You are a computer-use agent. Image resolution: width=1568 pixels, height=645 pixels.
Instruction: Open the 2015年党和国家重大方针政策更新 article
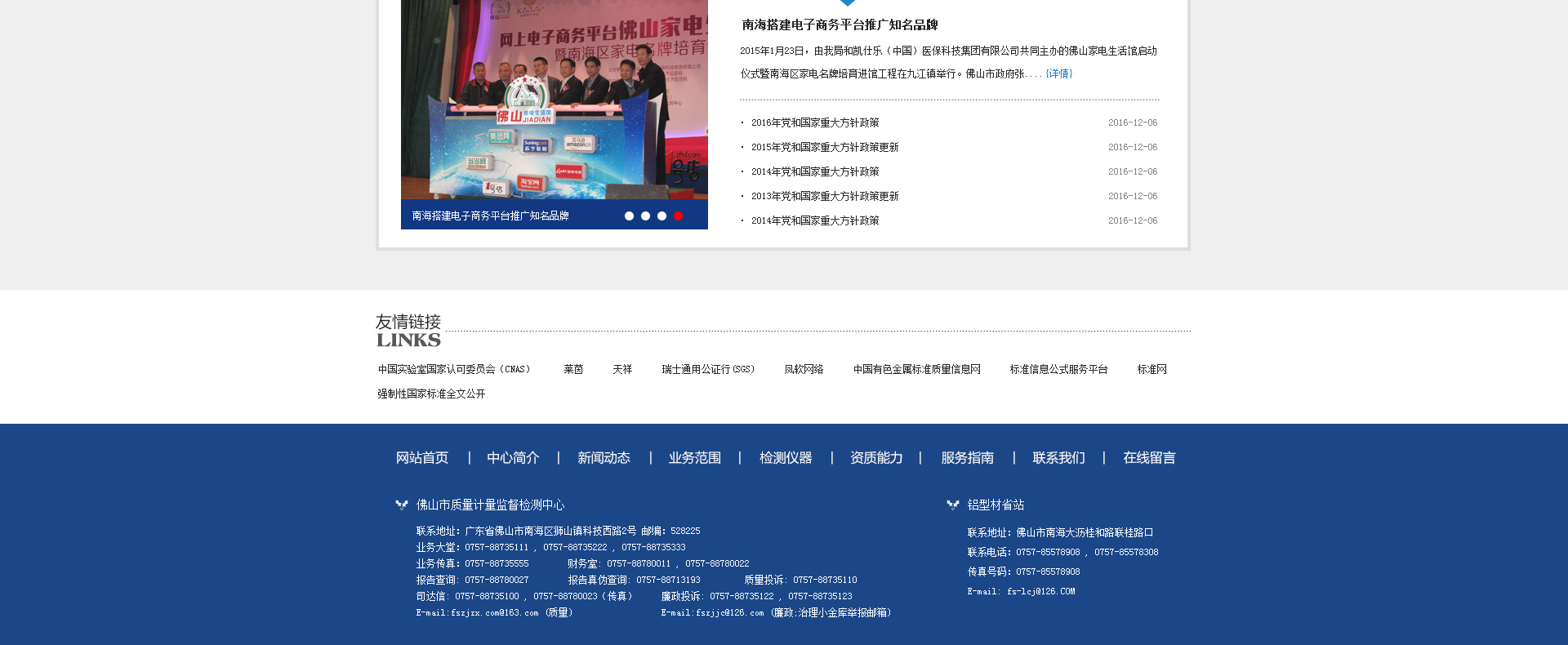pyautogui.click(x=825, y=147)
